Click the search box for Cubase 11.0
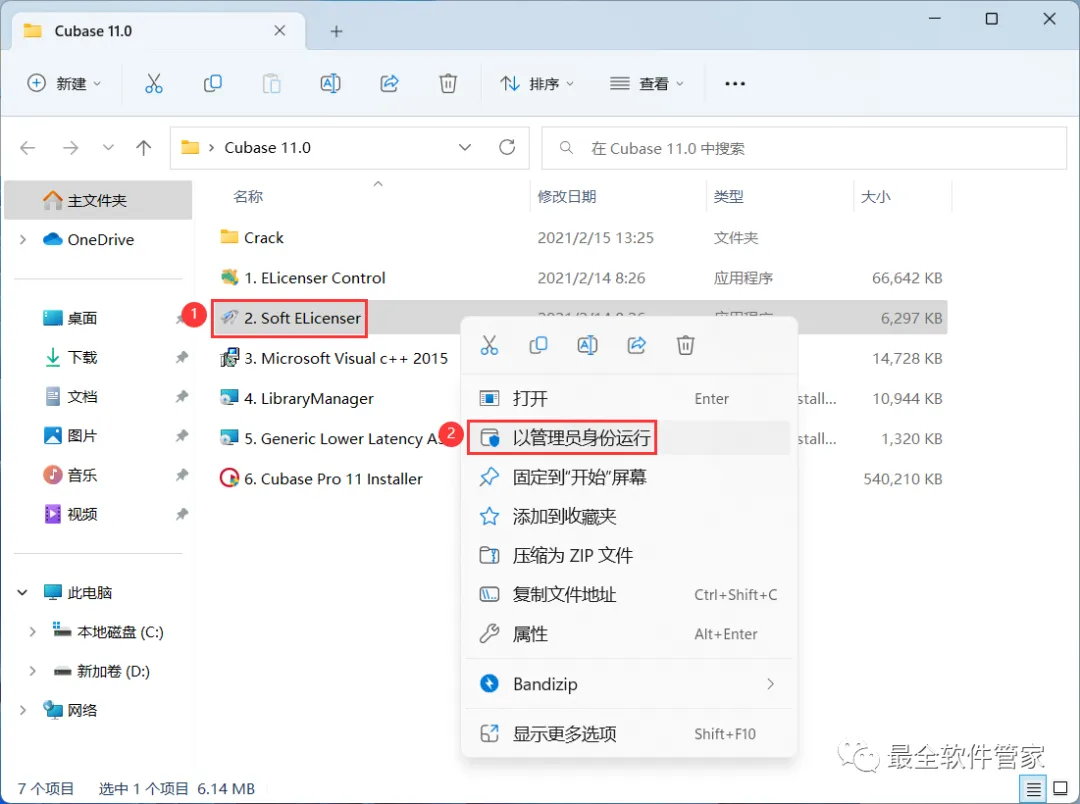Screen dimensions: 1080x804 pyautogui.click(x=804, y=147)
